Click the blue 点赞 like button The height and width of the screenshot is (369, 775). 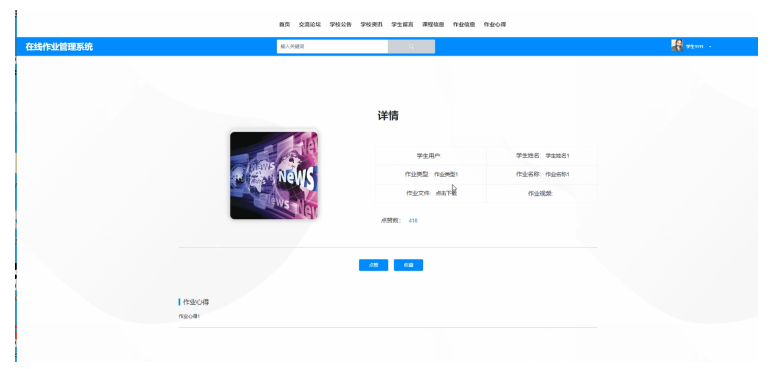(373, 265)
